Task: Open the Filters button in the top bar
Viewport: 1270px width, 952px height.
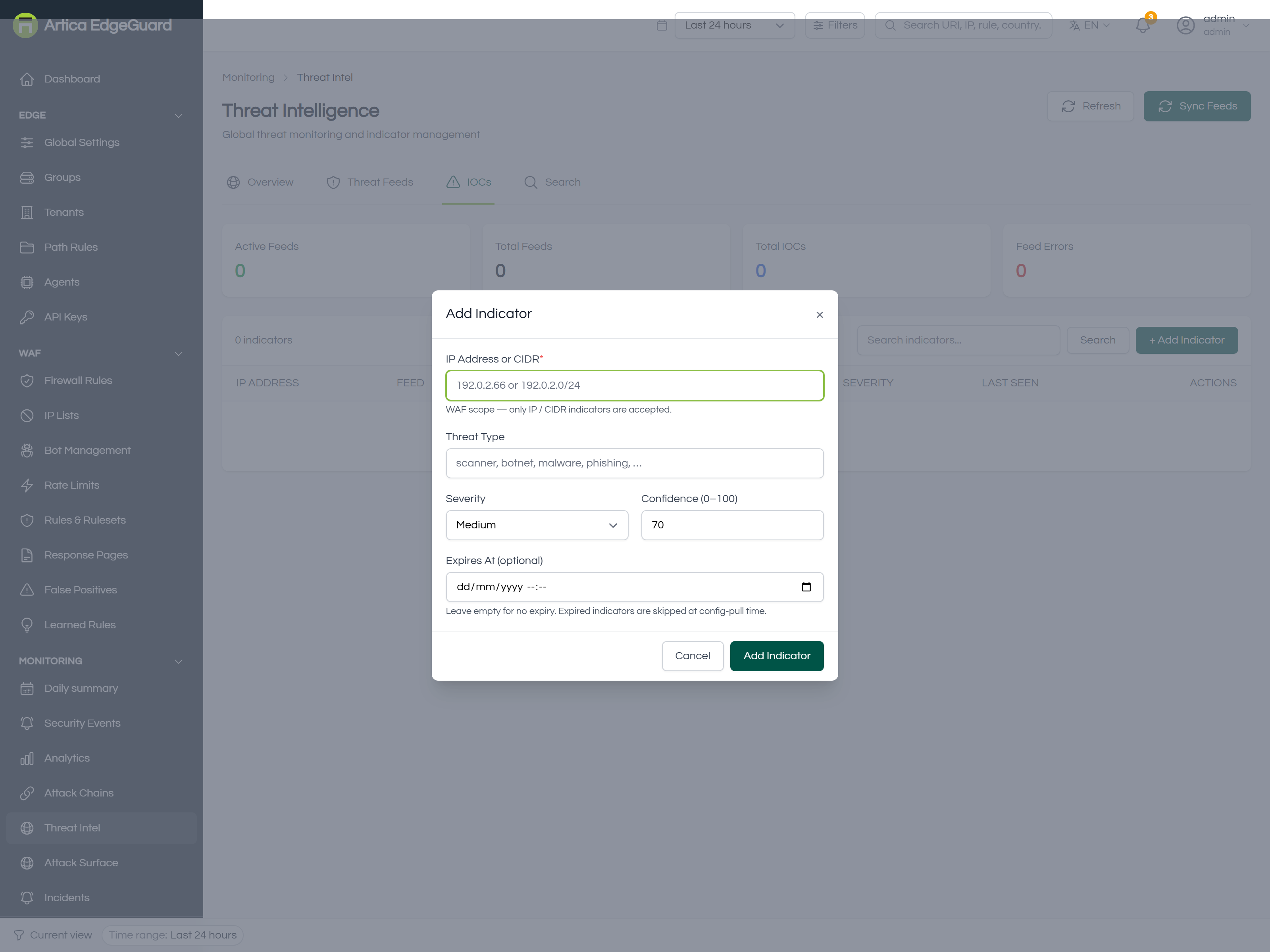Action: (x=835, y=25)
